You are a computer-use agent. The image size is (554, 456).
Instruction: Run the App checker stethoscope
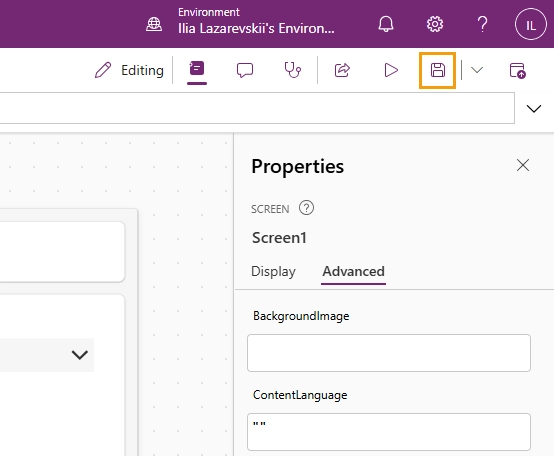[293, 70]
